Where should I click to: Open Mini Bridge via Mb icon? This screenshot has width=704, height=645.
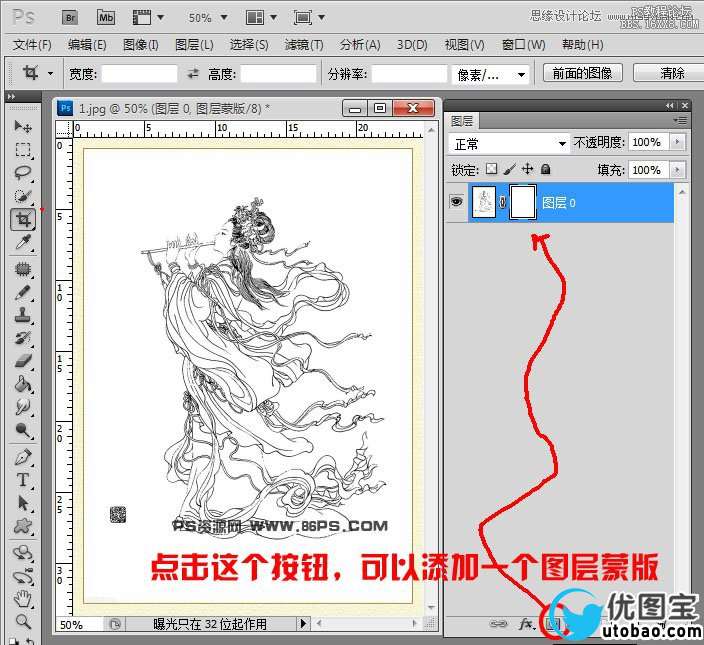[x=106, y=18]
